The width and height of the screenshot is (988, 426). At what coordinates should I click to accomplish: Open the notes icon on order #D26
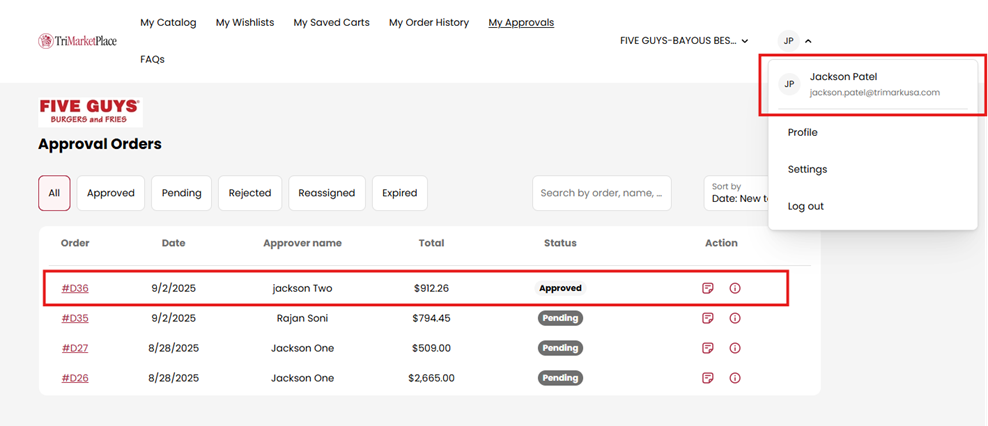click(x=708, y=378)
